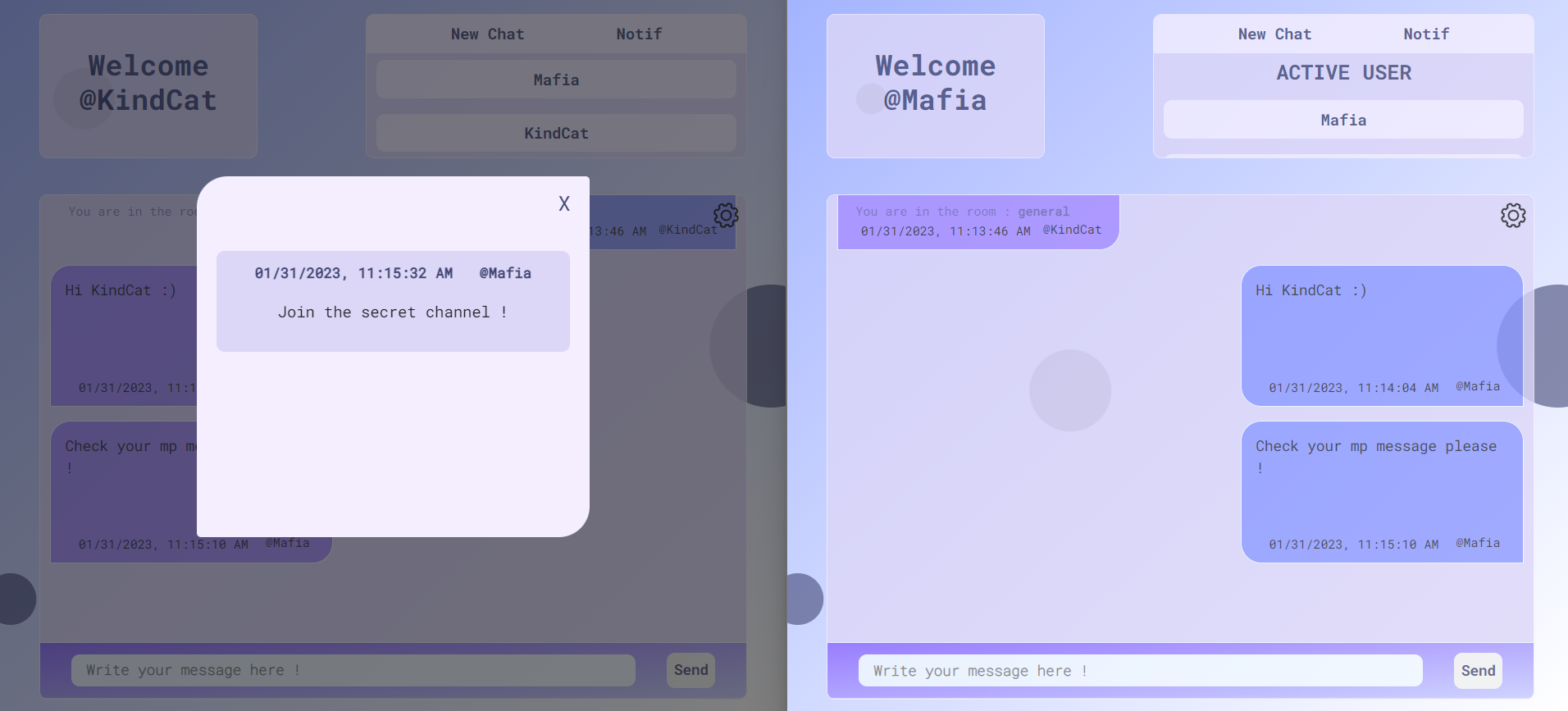Viewport: 1568px width, 711px height.
Task: Open settings gear in KindCat's chat window
Action: pyautogui.click(x=726, y=216)
